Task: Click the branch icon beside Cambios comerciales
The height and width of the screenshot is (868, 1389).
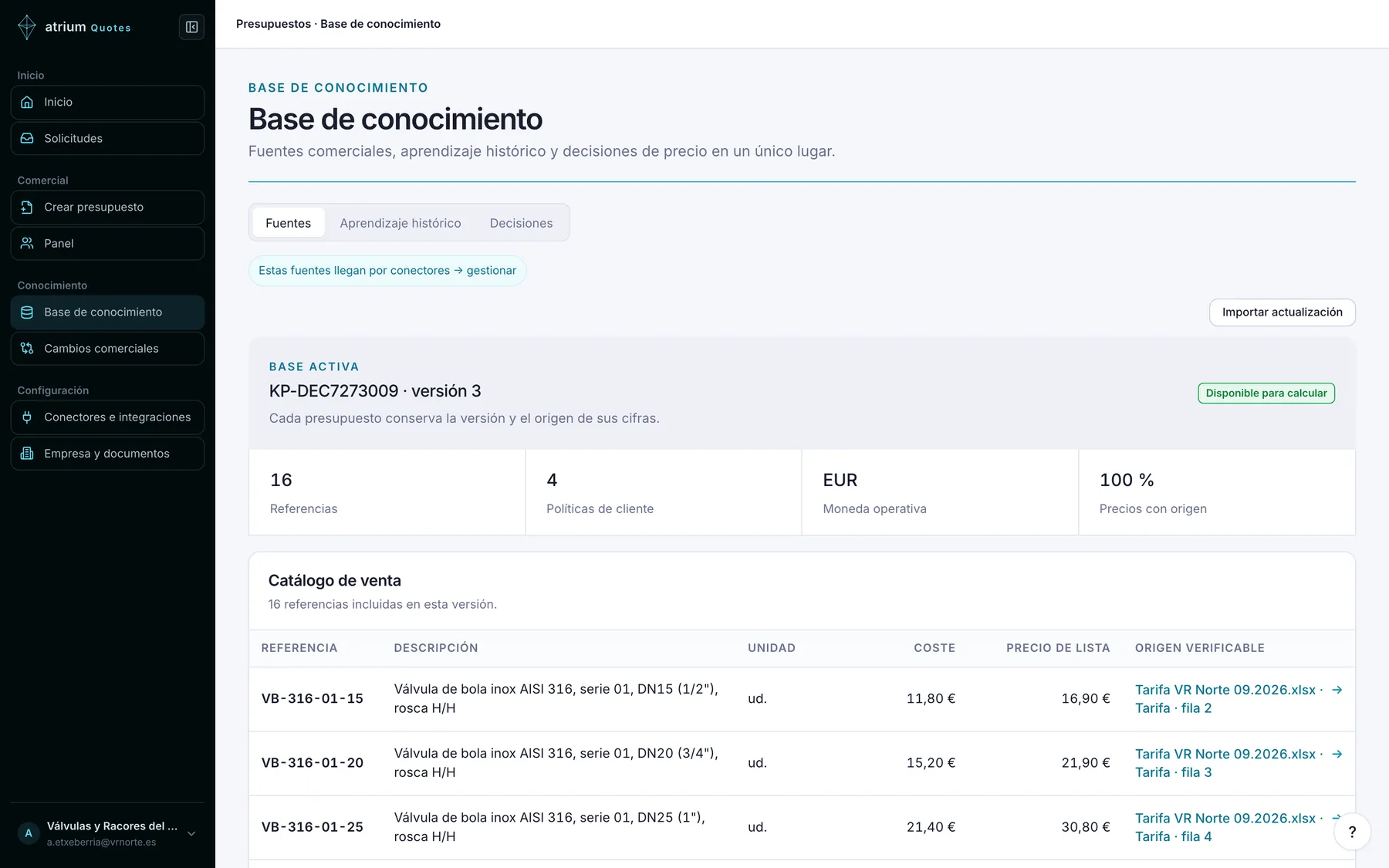Action: [x=27, y=348]
